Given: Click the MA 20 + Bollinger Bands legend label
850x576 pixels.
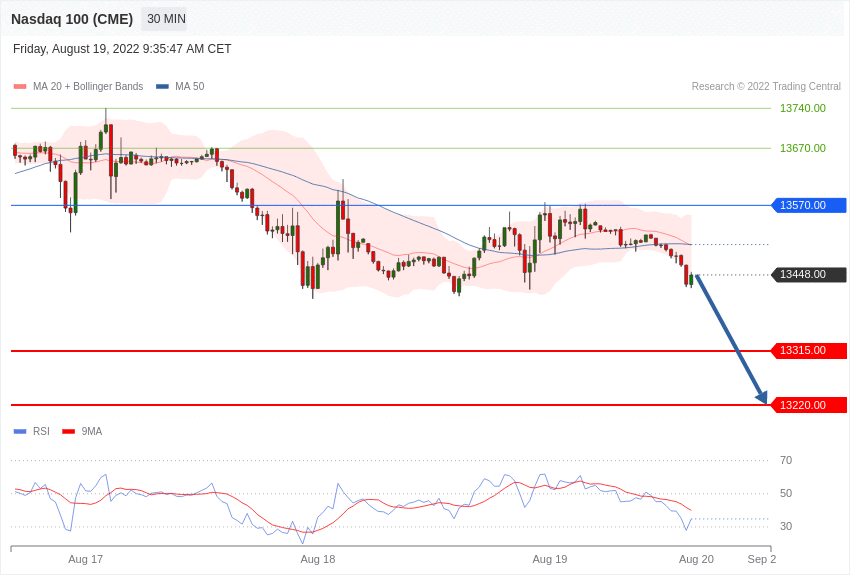Looking at the screenshot, I should pos(88,86).
